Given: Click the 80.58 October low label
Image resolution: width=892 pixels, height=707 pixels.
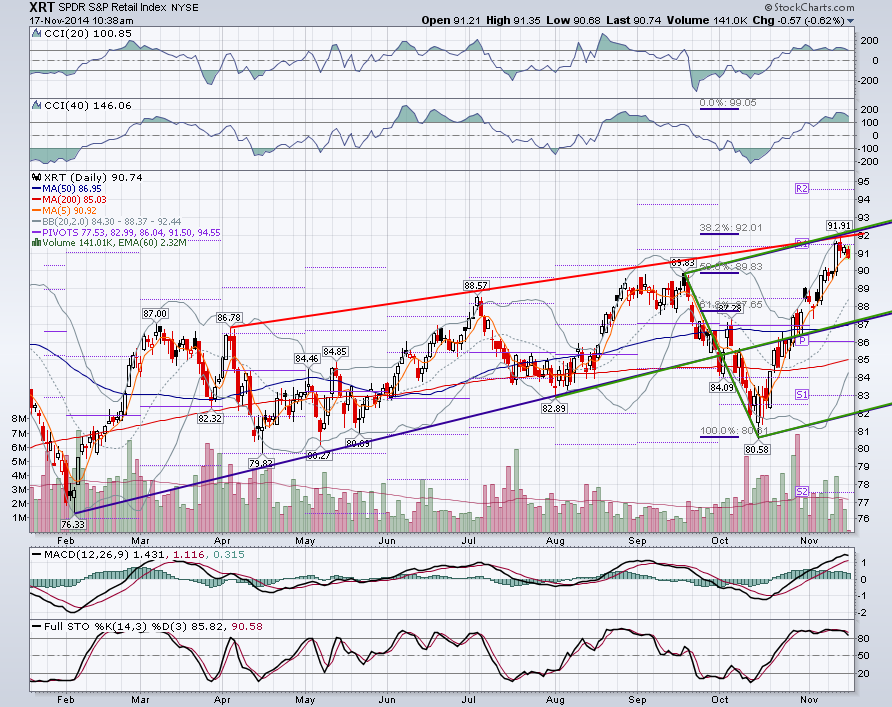Looking at the screenshot, I should (757, 449).
